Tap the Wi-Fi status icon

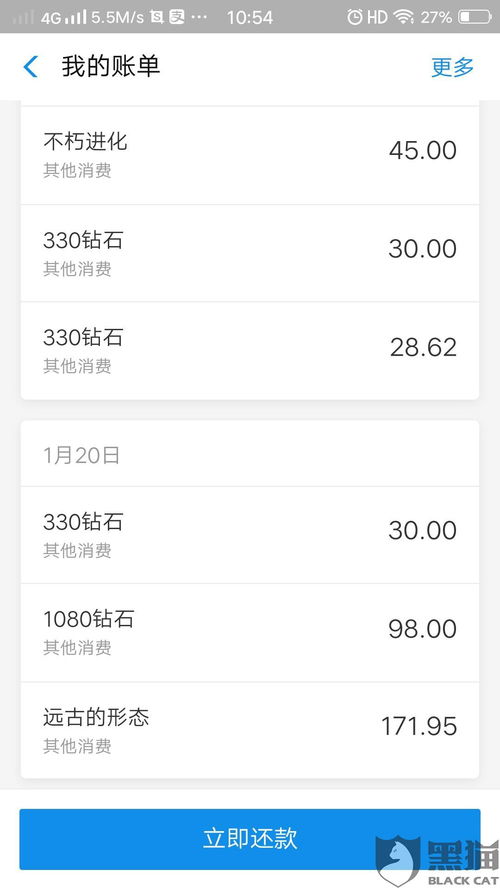pyautogui.click(x=404, y=17)
